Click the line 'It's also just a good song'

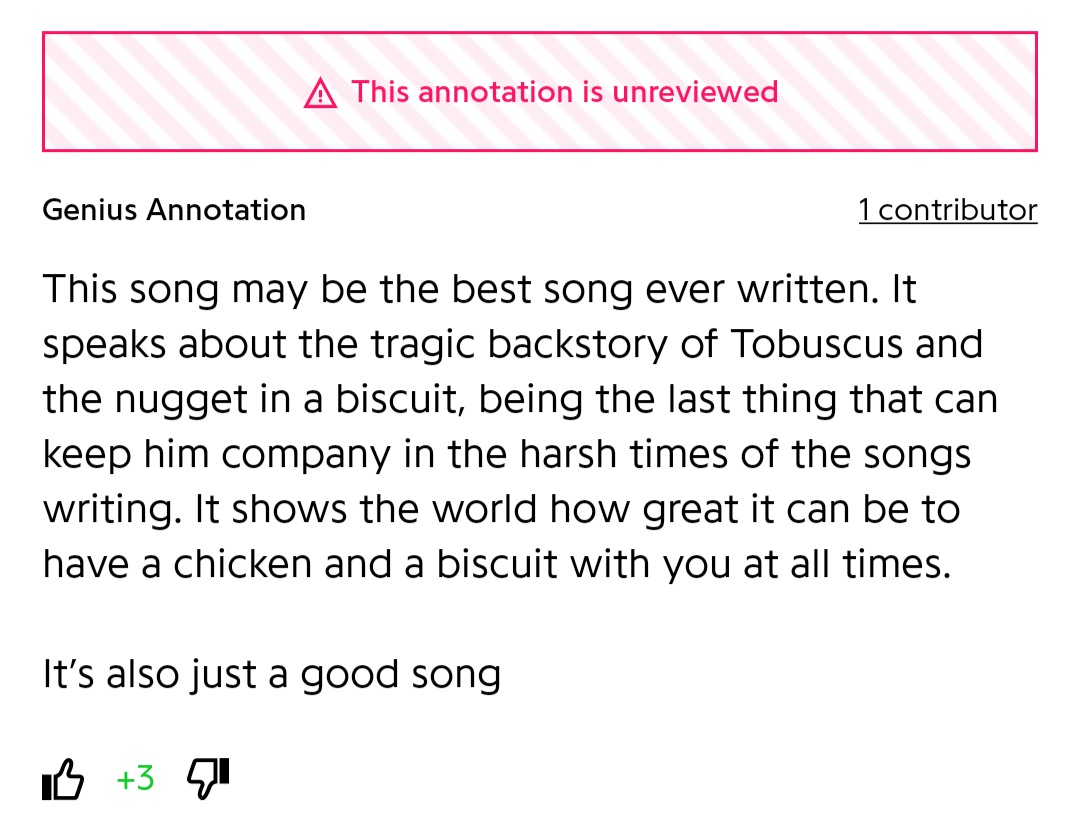(x=271, y=674)
